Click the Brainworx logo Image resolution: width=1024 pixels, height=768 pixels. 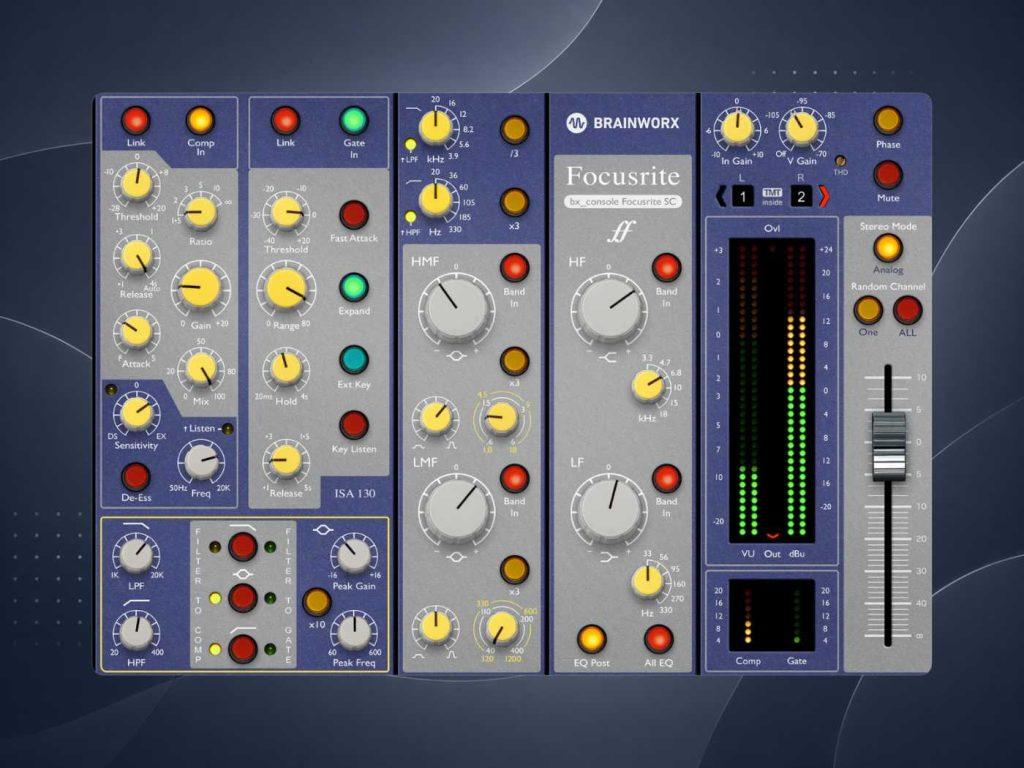click(x=622, y=122)
